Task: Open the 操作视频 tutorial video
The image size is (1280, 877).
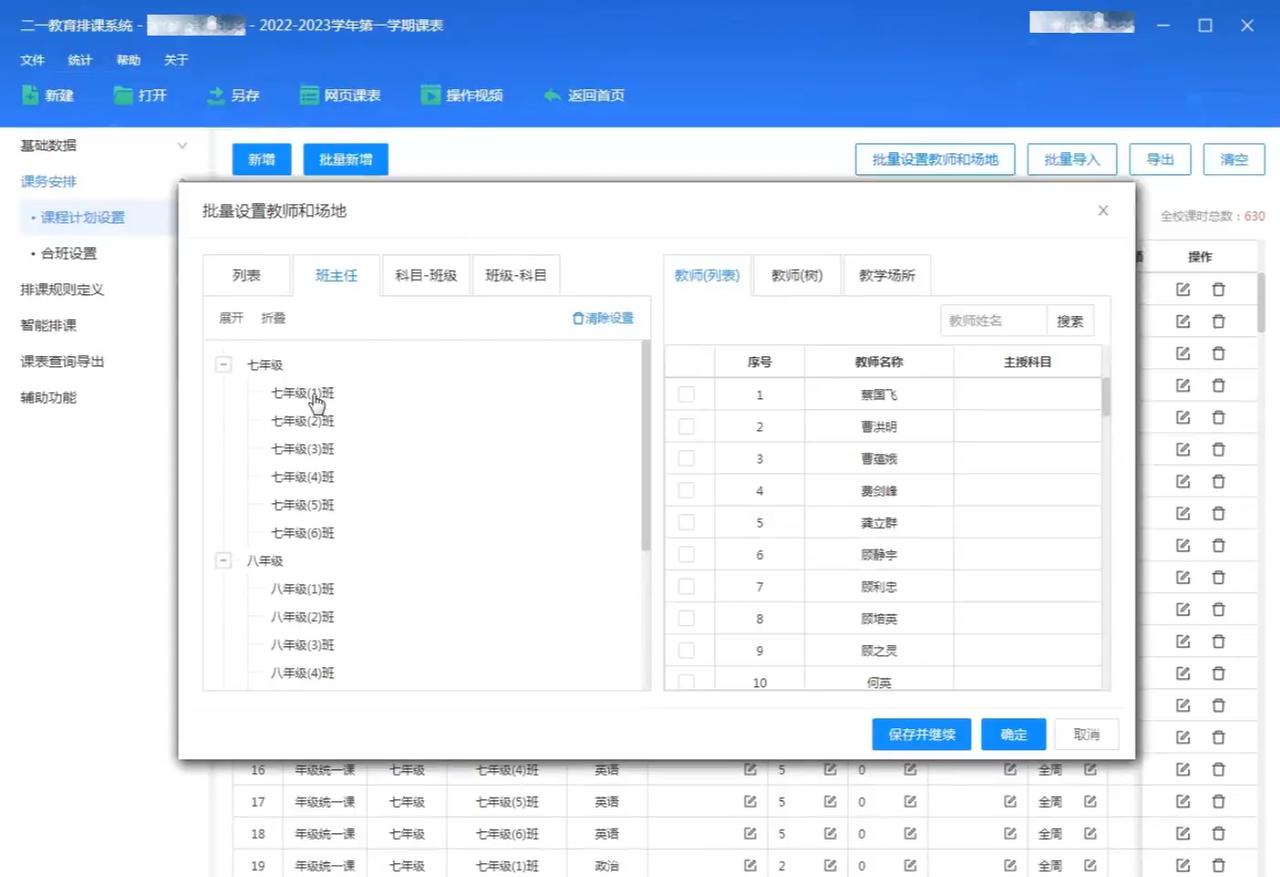Action: point(461,96)
